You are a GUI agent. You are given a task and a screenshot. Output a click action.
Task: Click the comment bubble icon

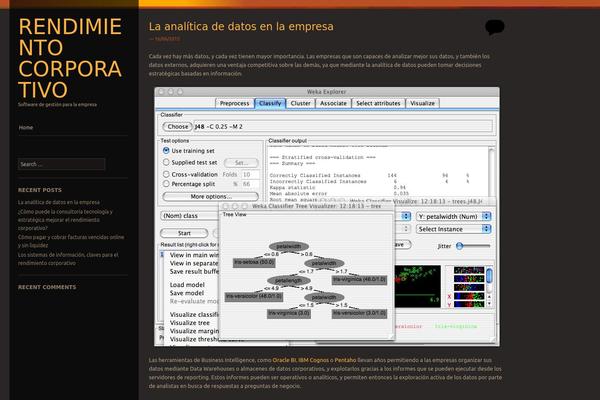[x=494, y=27]
